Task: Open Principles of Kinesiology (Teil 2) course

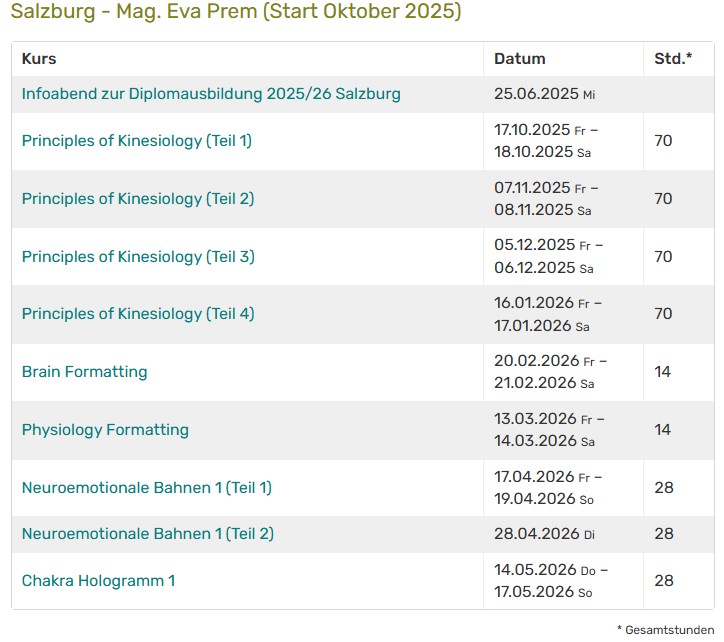Action: (138, 199)
